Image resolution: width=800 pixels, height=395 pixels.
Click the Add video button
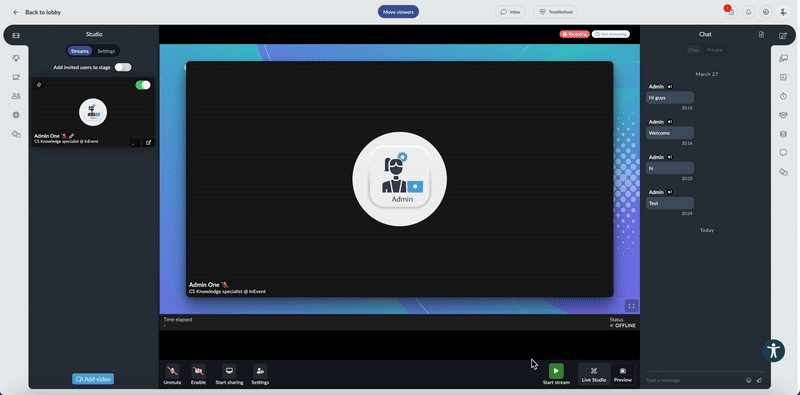(x=93, y=379)
